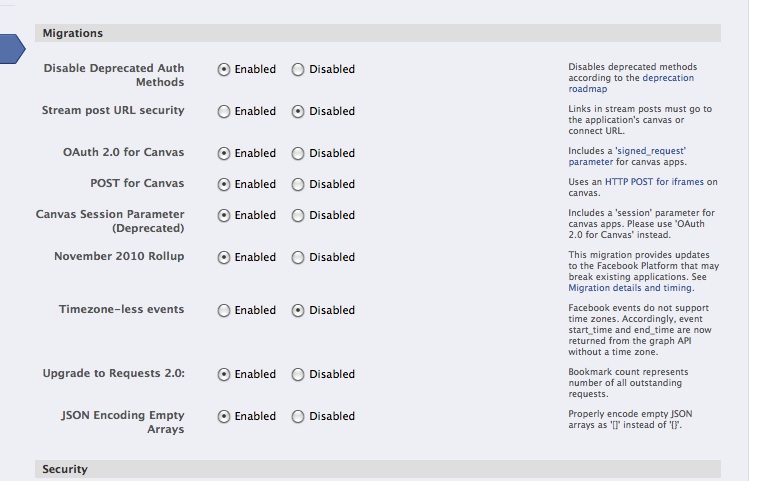Open the deprecation roadmap link
The width and height of the screenshot is (759, 481).
click(x=631, y=83)
